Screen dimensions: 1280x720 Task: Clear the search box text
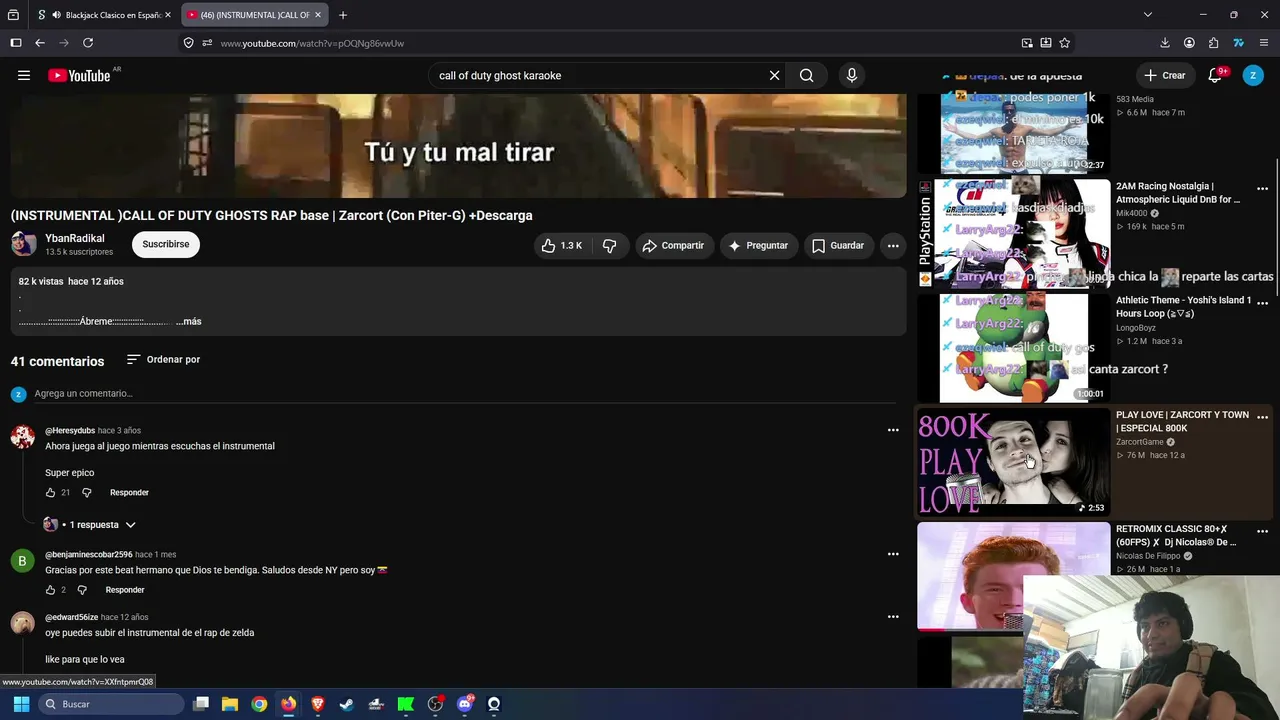tap(774, 75)
